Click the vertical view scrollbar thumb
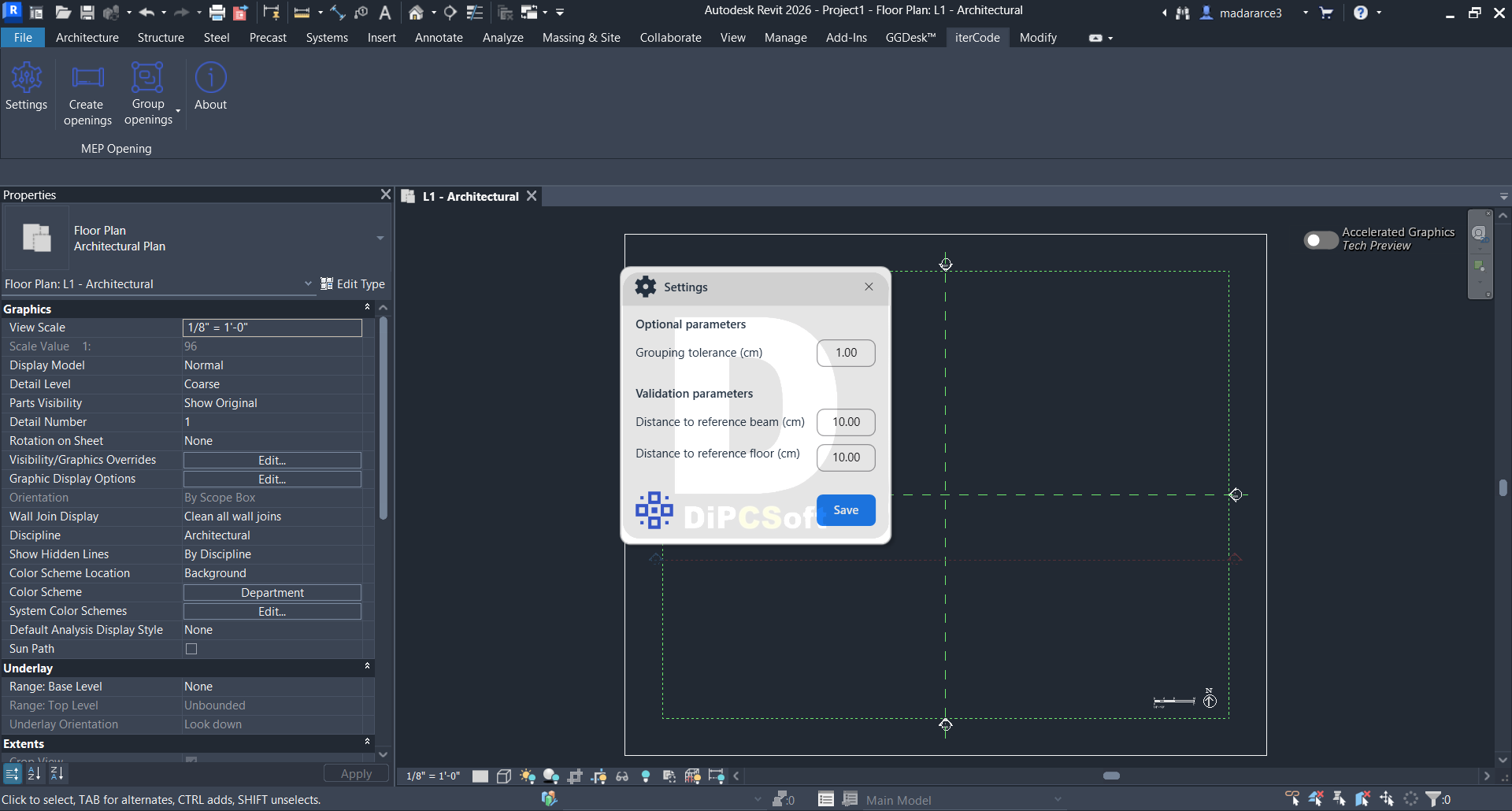Viewport: 1512px width, 811px height. click(x=1503, y=488)
